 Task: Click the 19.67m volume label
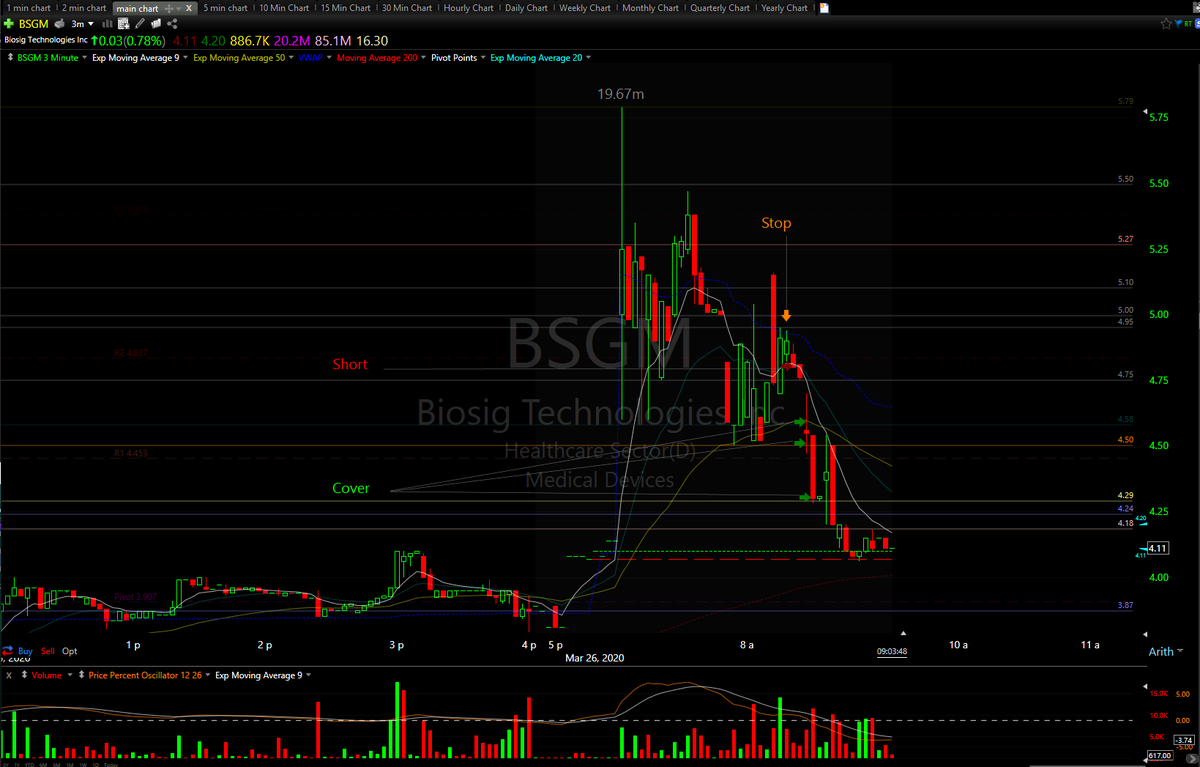pyautogui.click(x=621, y=94)
